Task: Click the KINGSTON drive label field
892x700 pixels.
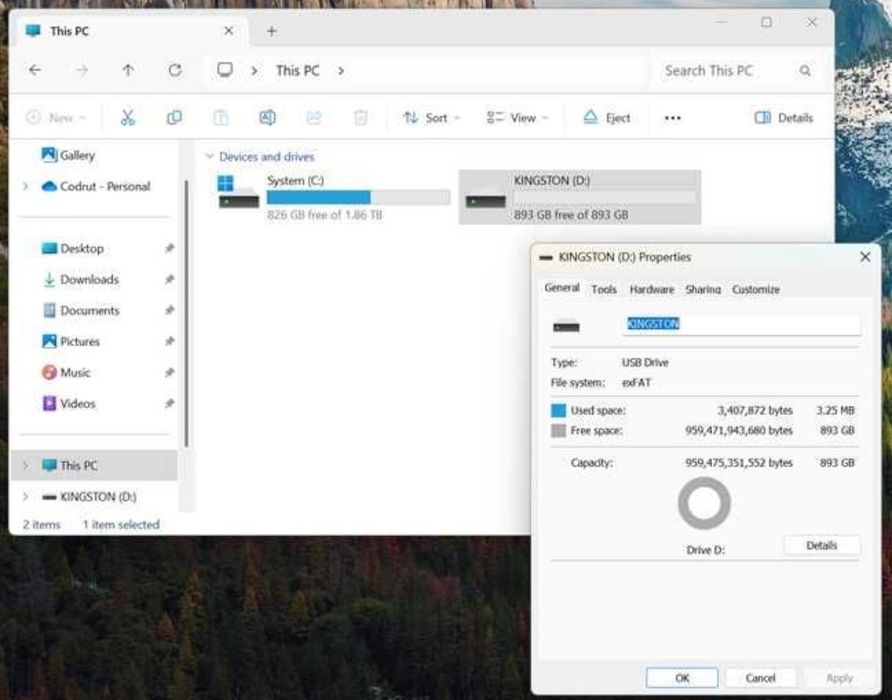Action: click(741, 324)
